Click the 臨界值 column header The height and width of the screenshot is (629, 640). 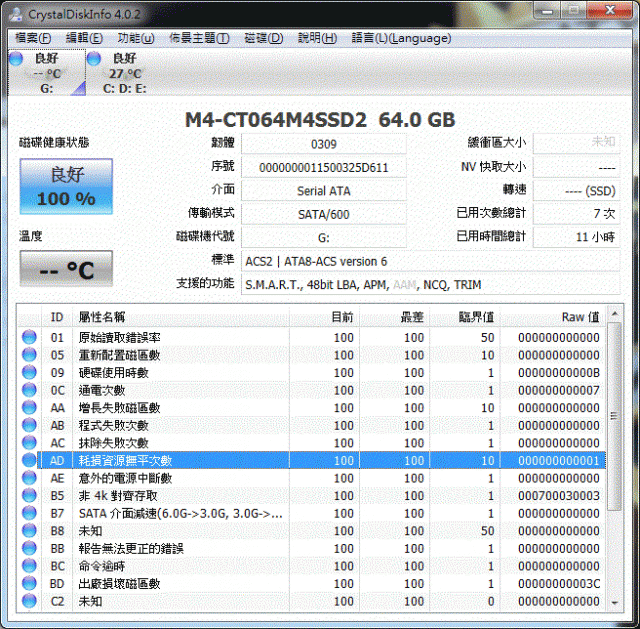pos(465,317)
